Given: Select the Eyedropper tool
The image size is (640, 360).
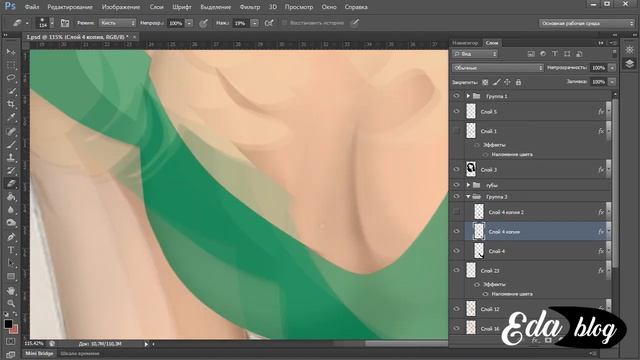Looking at the screenshot, I should (11, 118).
